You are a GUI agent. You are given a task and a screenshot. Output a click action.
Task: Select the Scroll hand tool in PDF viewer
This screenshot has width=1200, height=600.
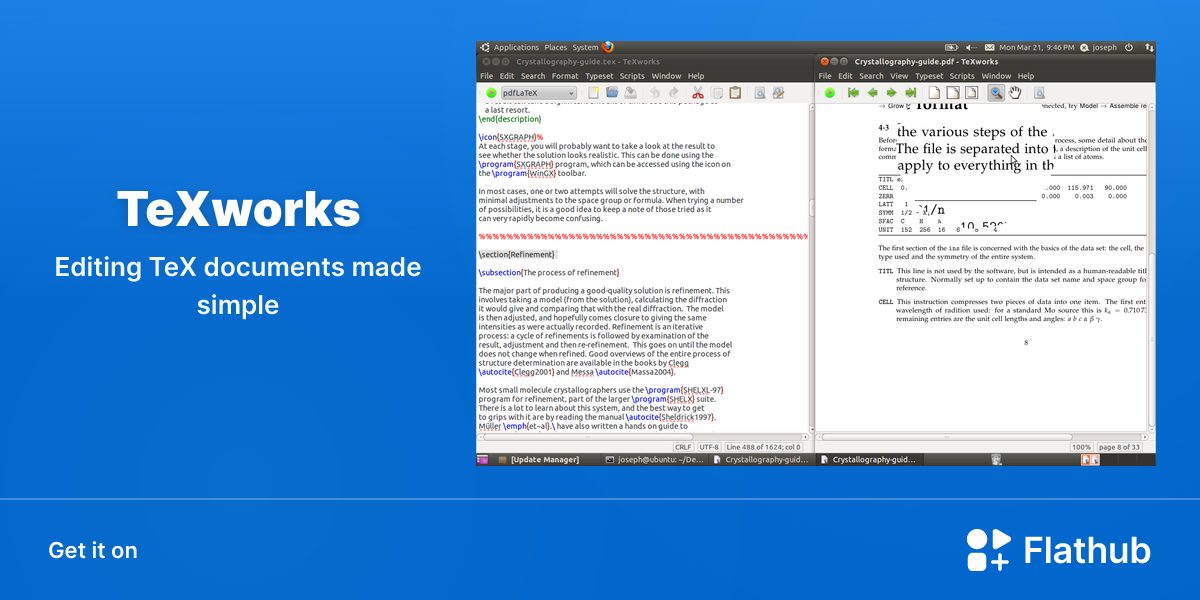pyautogui.click(x=1015, y=93)
